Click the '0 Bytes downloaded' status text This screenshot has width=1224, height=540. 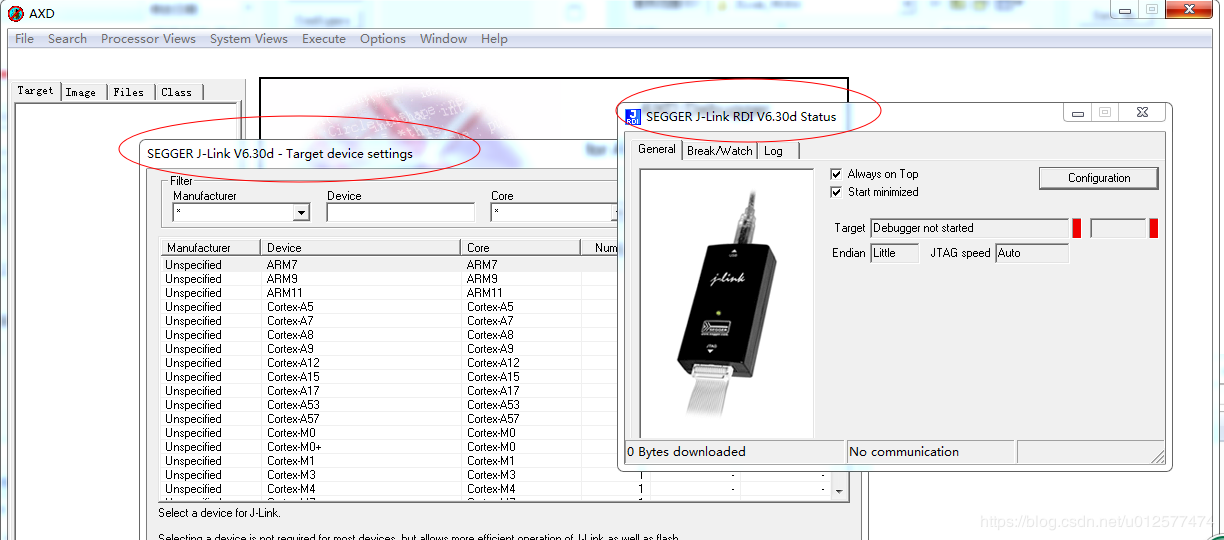pyautogui.click(x=686, y=452)
